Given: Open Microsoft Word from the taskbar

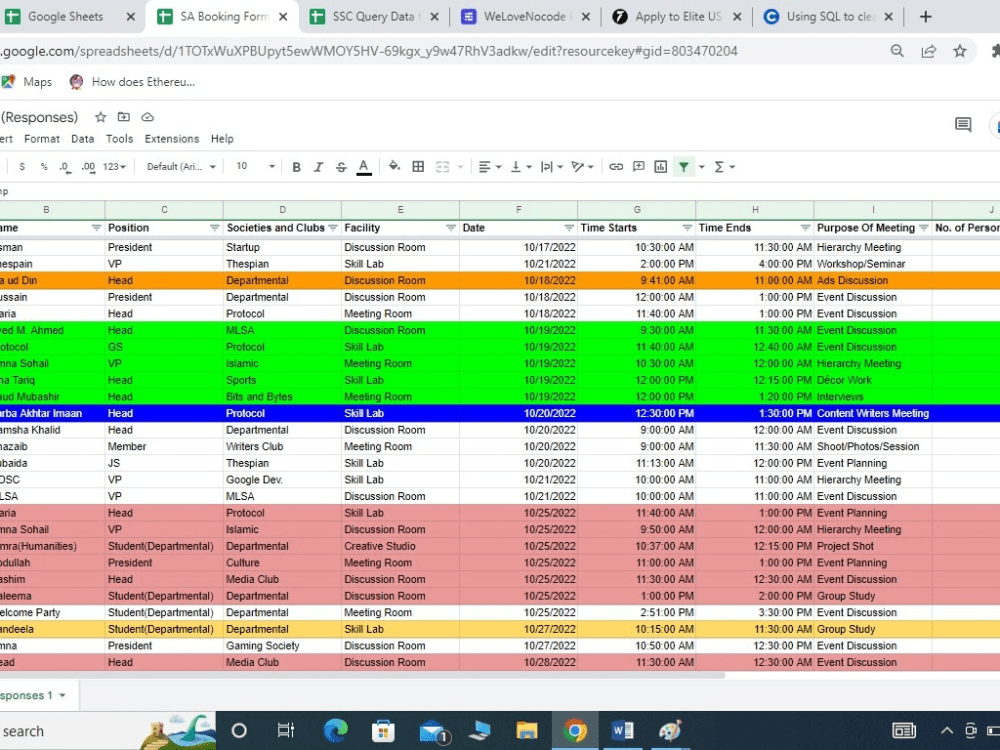Looking at the screenshot, I should [622, 731].
